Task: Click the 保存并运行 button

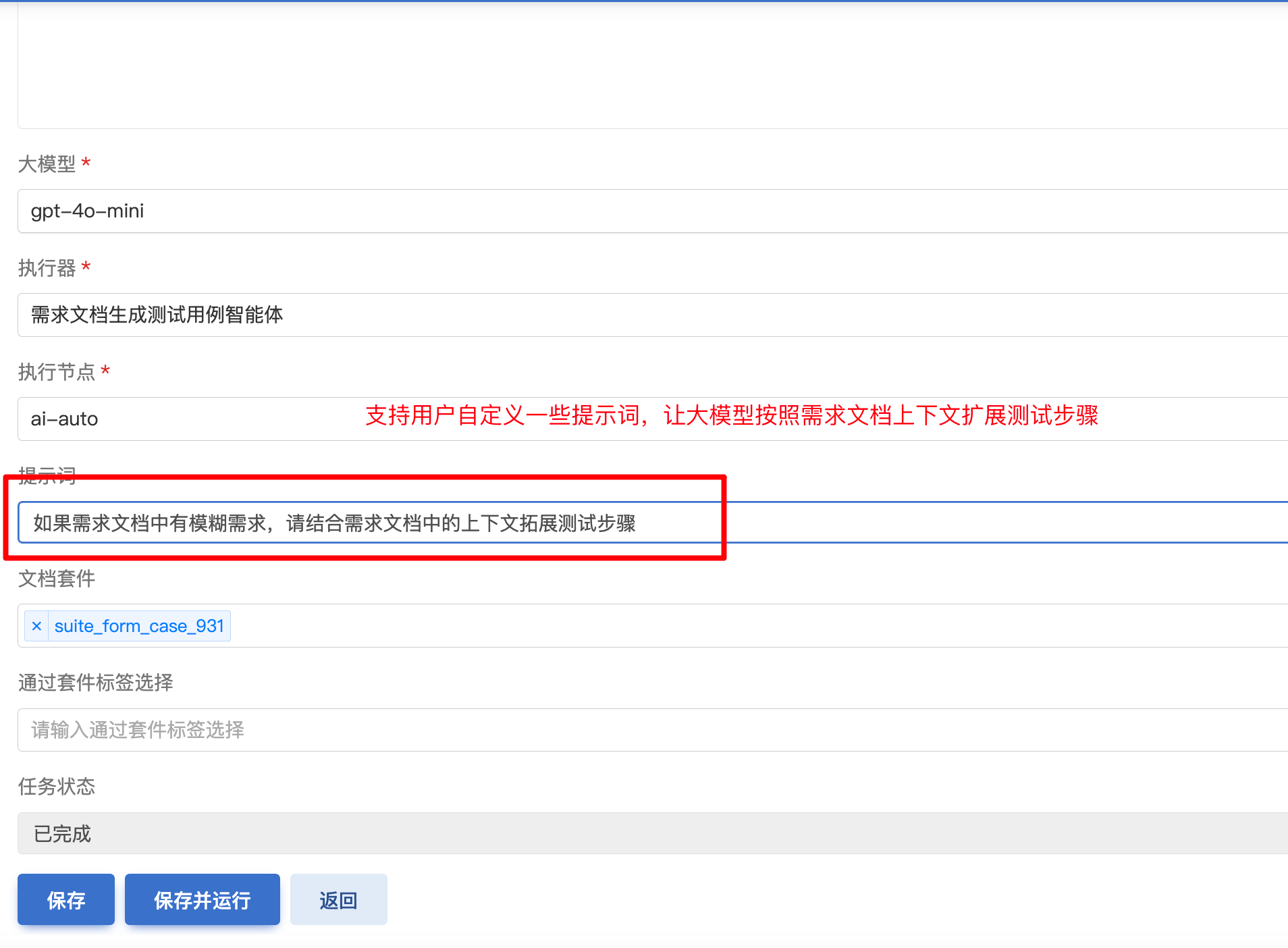Action: (203, 899)
